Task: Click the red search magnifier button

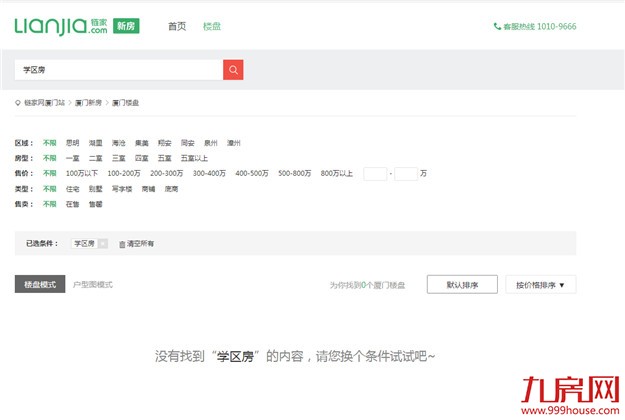Action: pyautogui.click(x=233, y=70)
